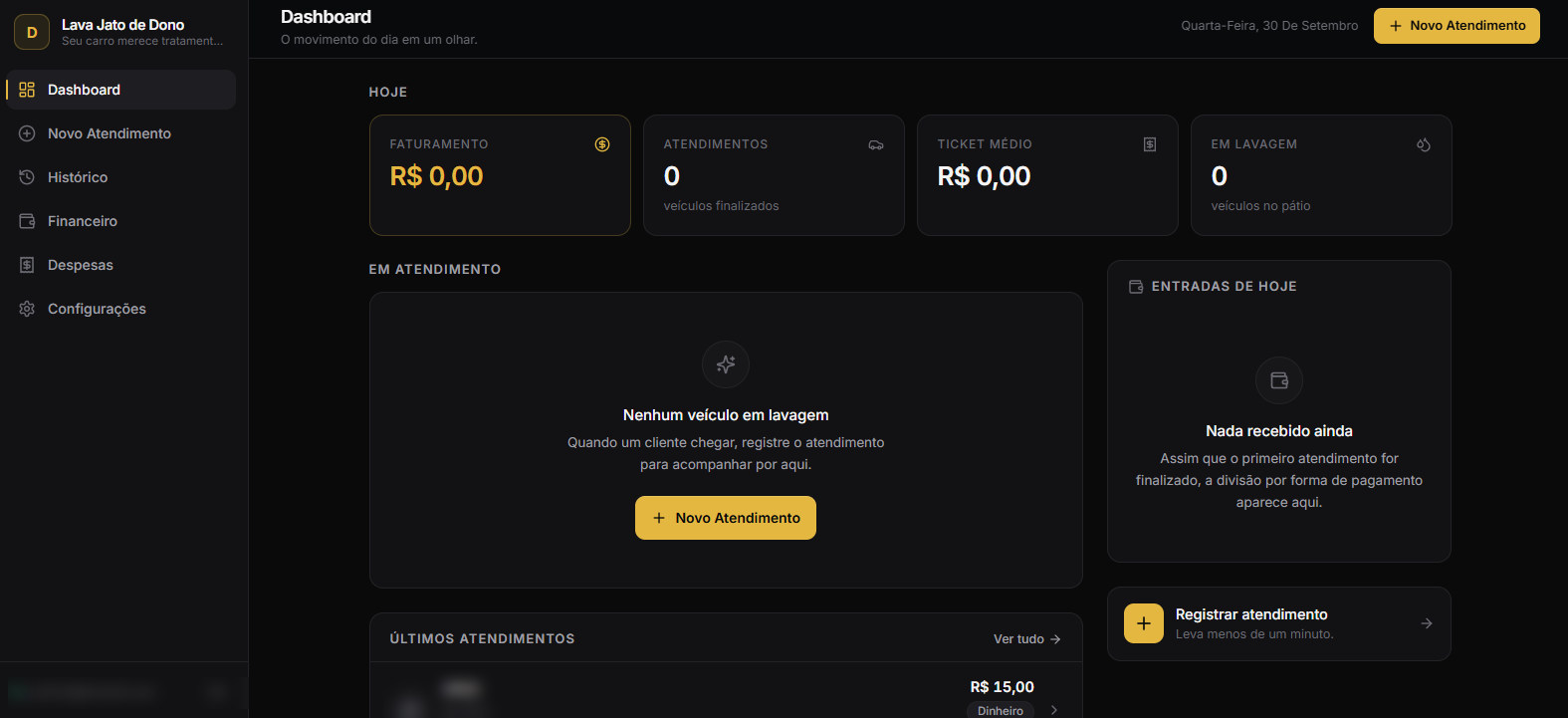The height and width of the screenshot is (718, 1568).
Task: Click the Em Lavagem veículos no pátio card
Action: (x=1321, y=175)
